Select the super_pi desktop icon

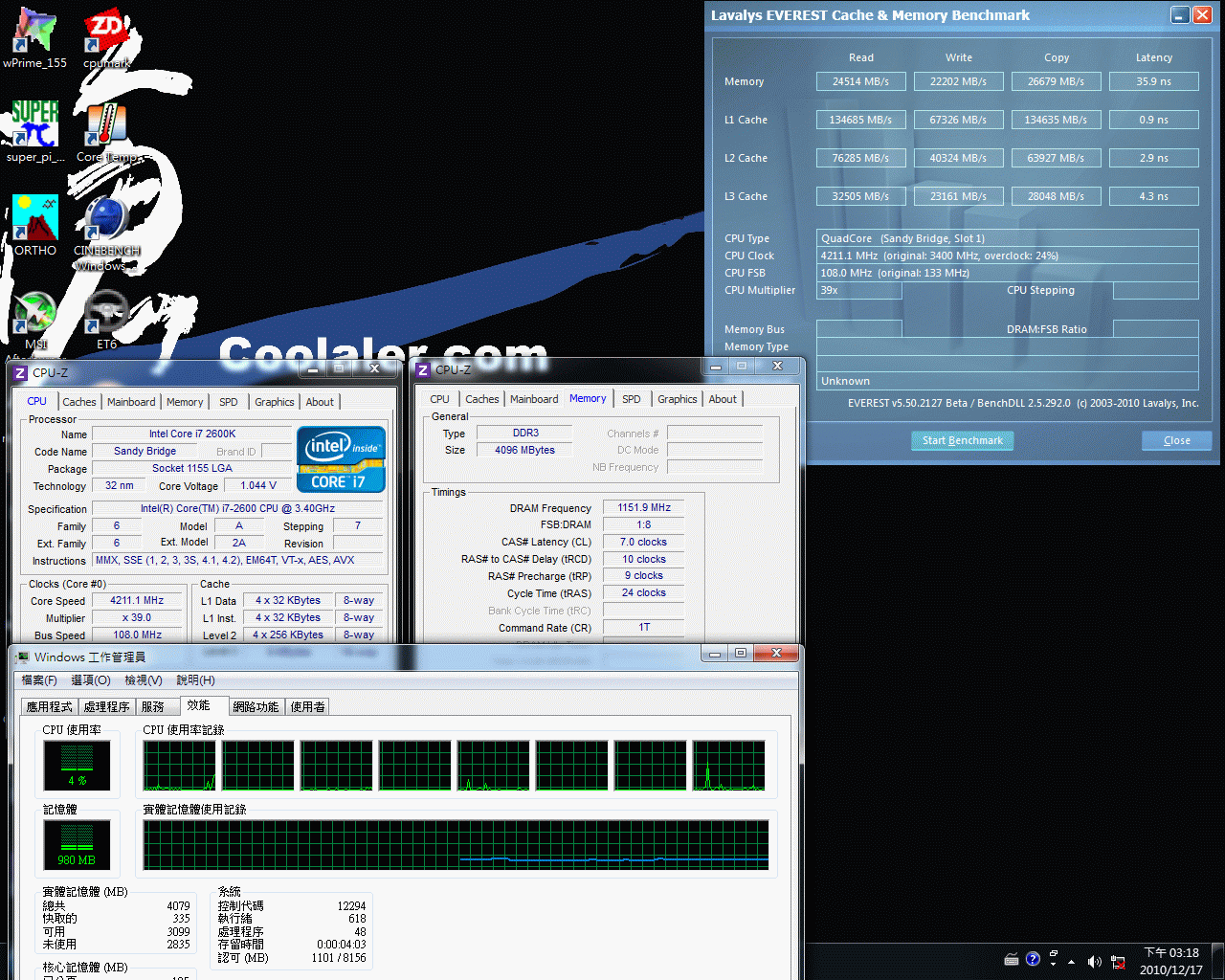35,131
